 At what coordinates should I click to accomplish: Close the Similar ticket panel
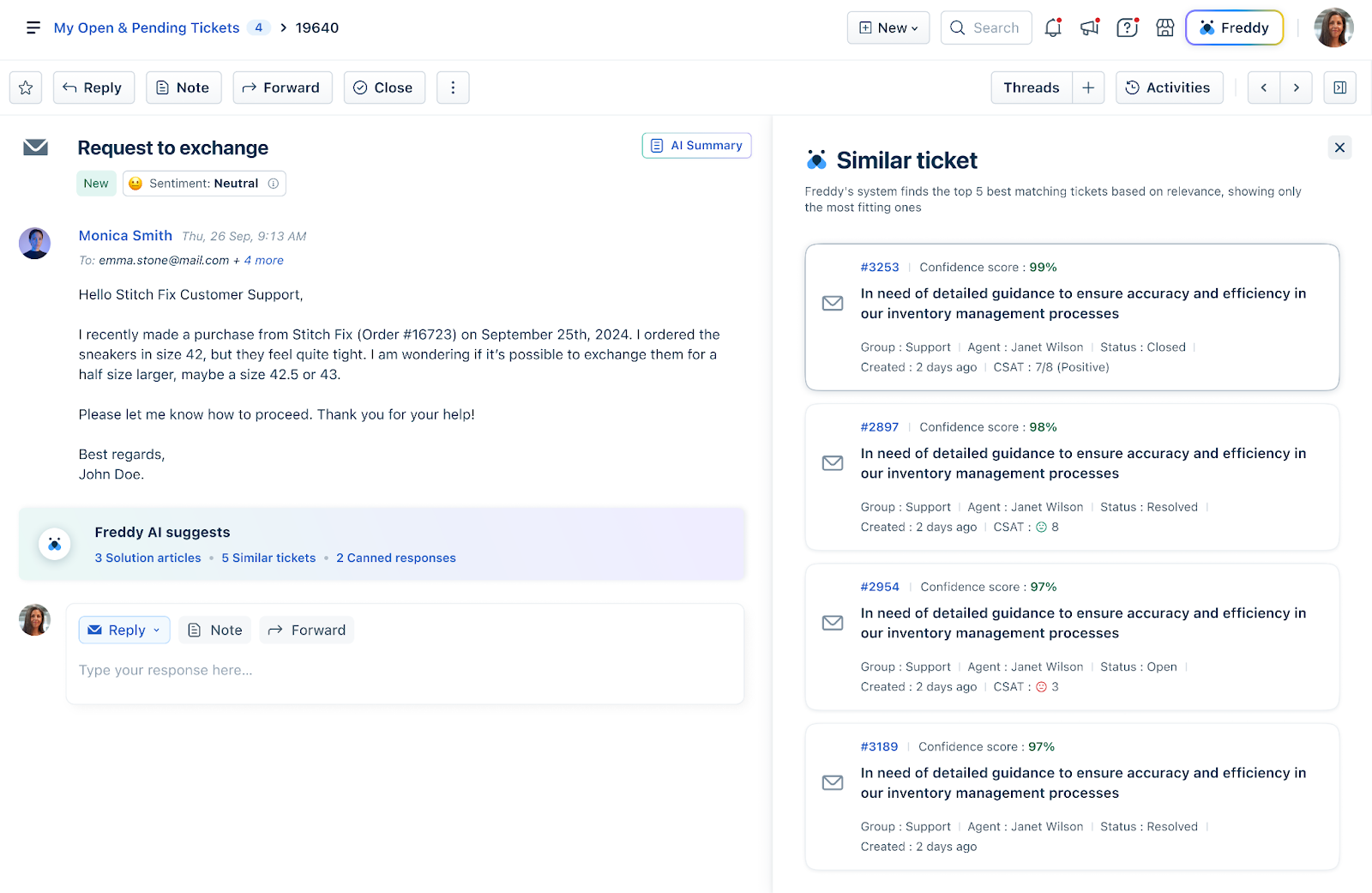(x=1339, y=148)
